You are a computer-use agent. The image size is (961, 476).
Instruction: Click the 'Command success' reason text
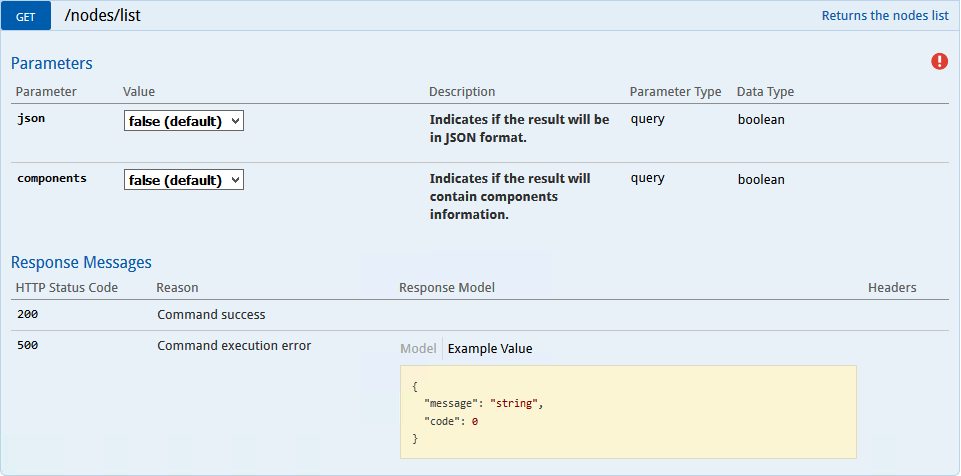(x=211, y=315)
